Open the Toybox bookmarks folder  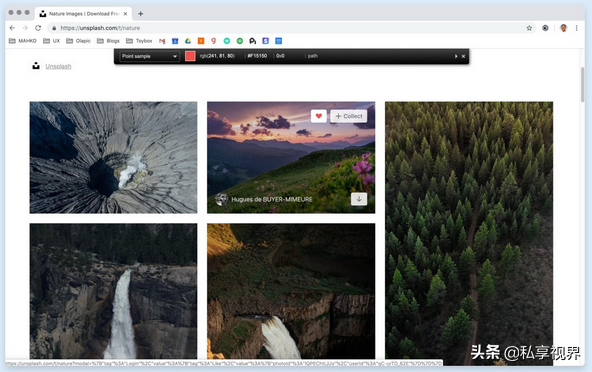(x=139, y=41)
